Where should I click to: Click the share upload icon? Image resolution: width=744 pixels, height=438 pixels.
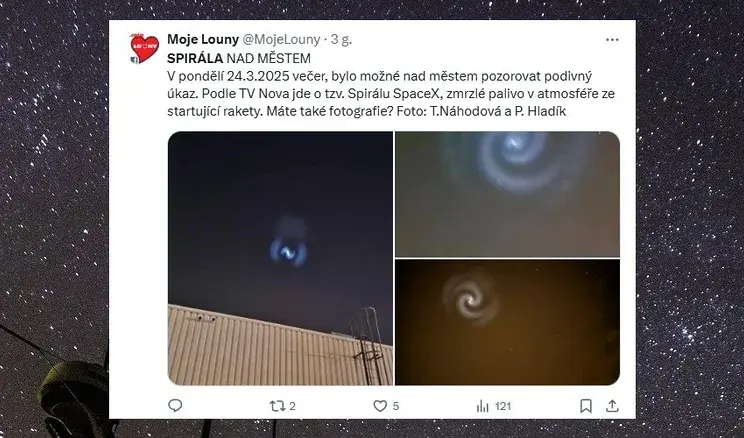[612, 406]
